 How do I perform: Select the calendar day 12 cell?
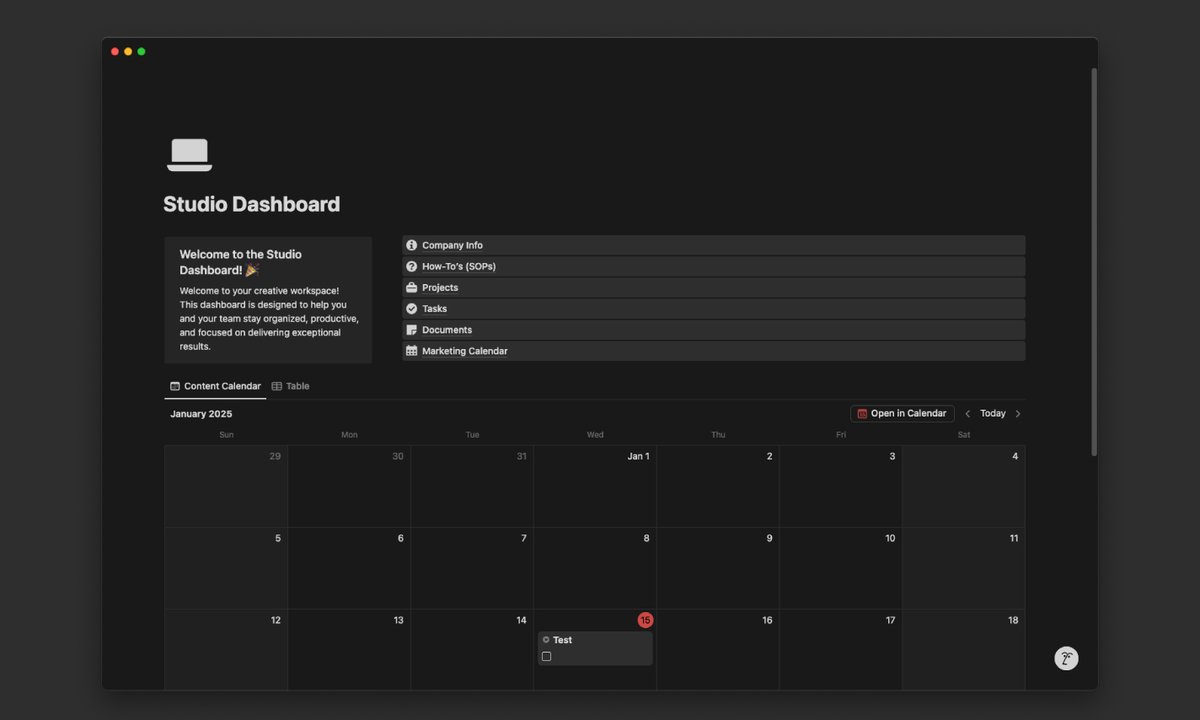coord(226,650)
